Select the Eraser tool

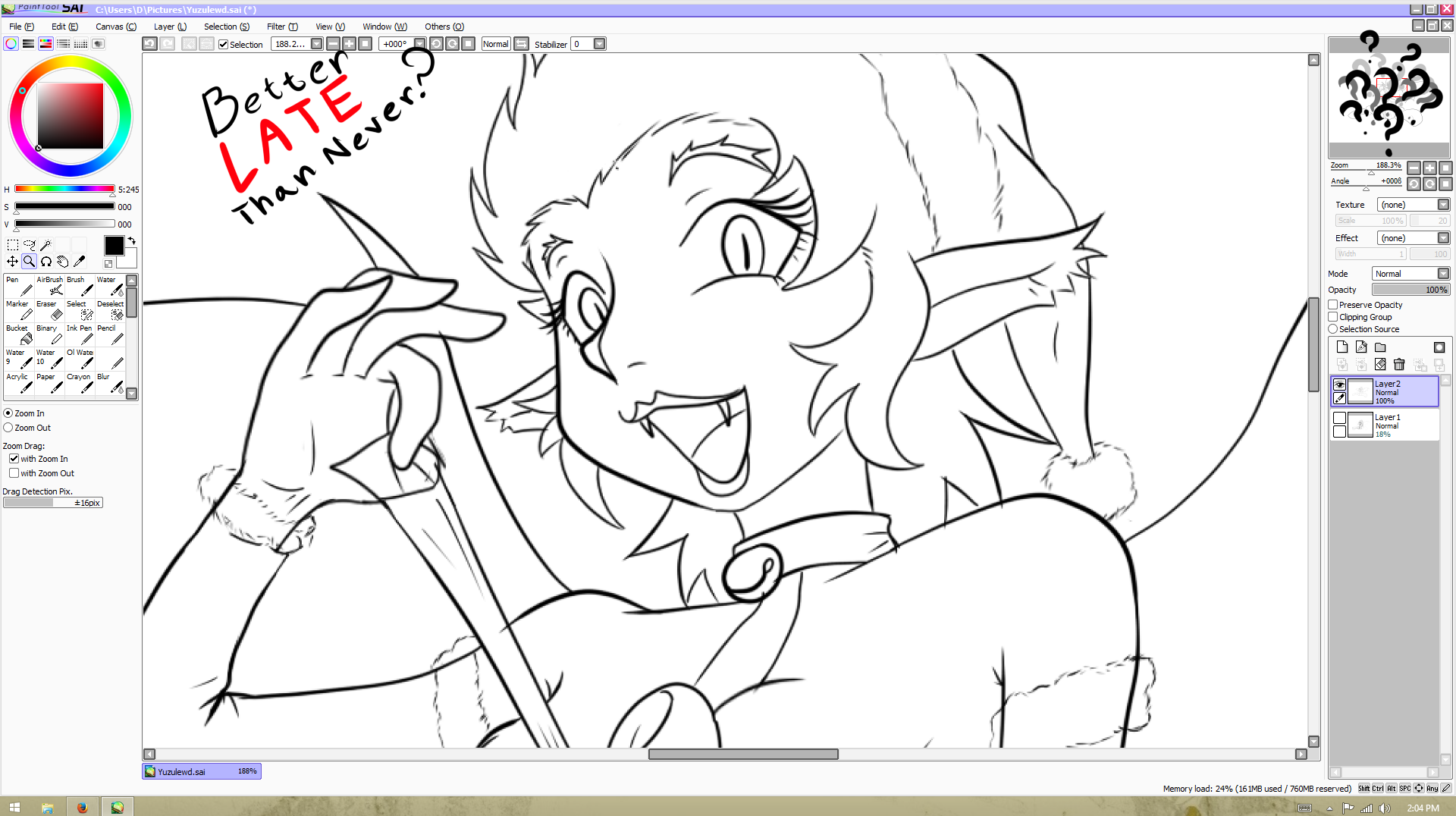tap(50, 310)
